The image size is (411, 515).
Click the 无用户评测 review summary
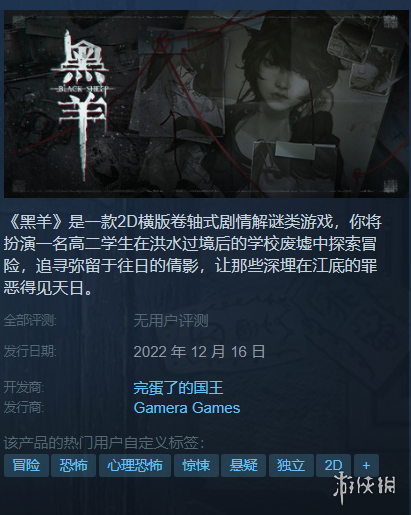(171, 321)
